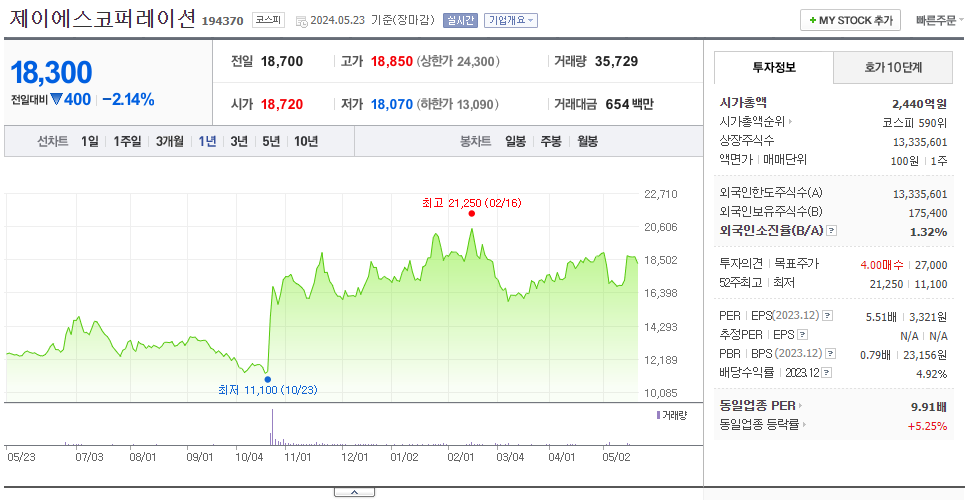The width and height of the screenshot is (968, 500).
Task: Click the 전일 value 18,700
Action: [x=282, y=61]
